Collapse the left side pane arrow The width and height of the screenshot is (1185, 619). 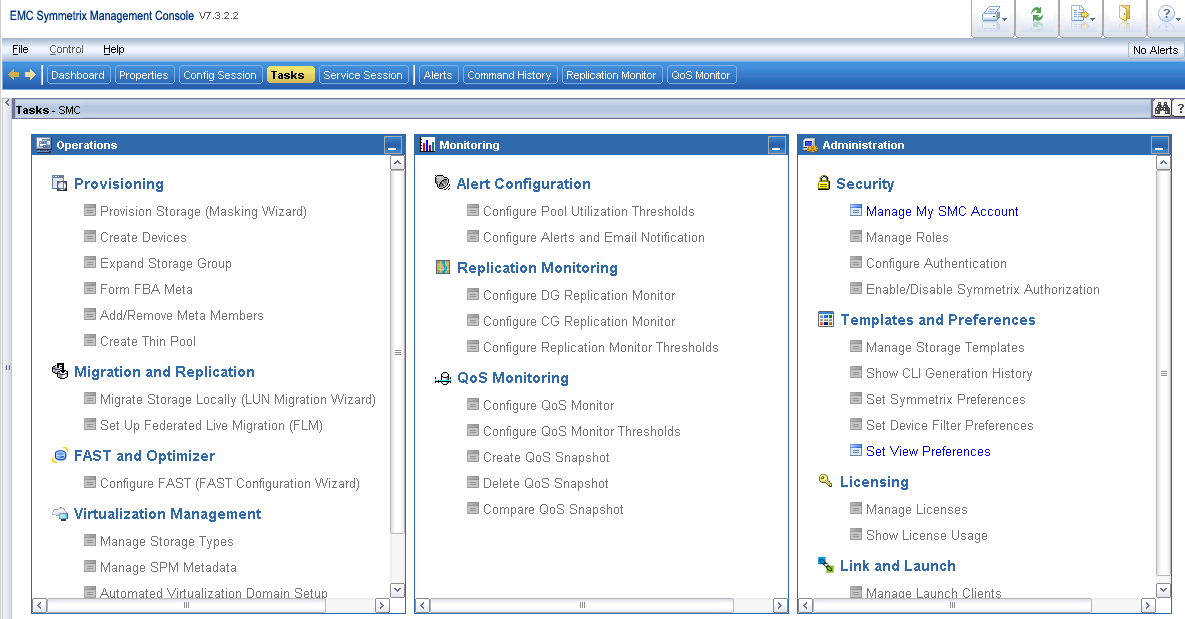point(7,102)
